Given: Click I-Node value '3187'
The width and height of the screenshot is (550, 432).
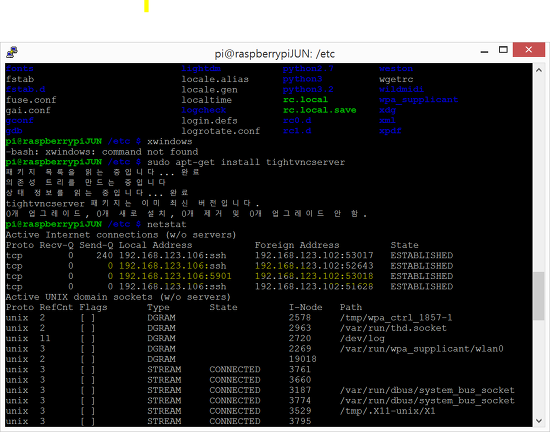Looking at the screenshot, I should tap(300, 390).
